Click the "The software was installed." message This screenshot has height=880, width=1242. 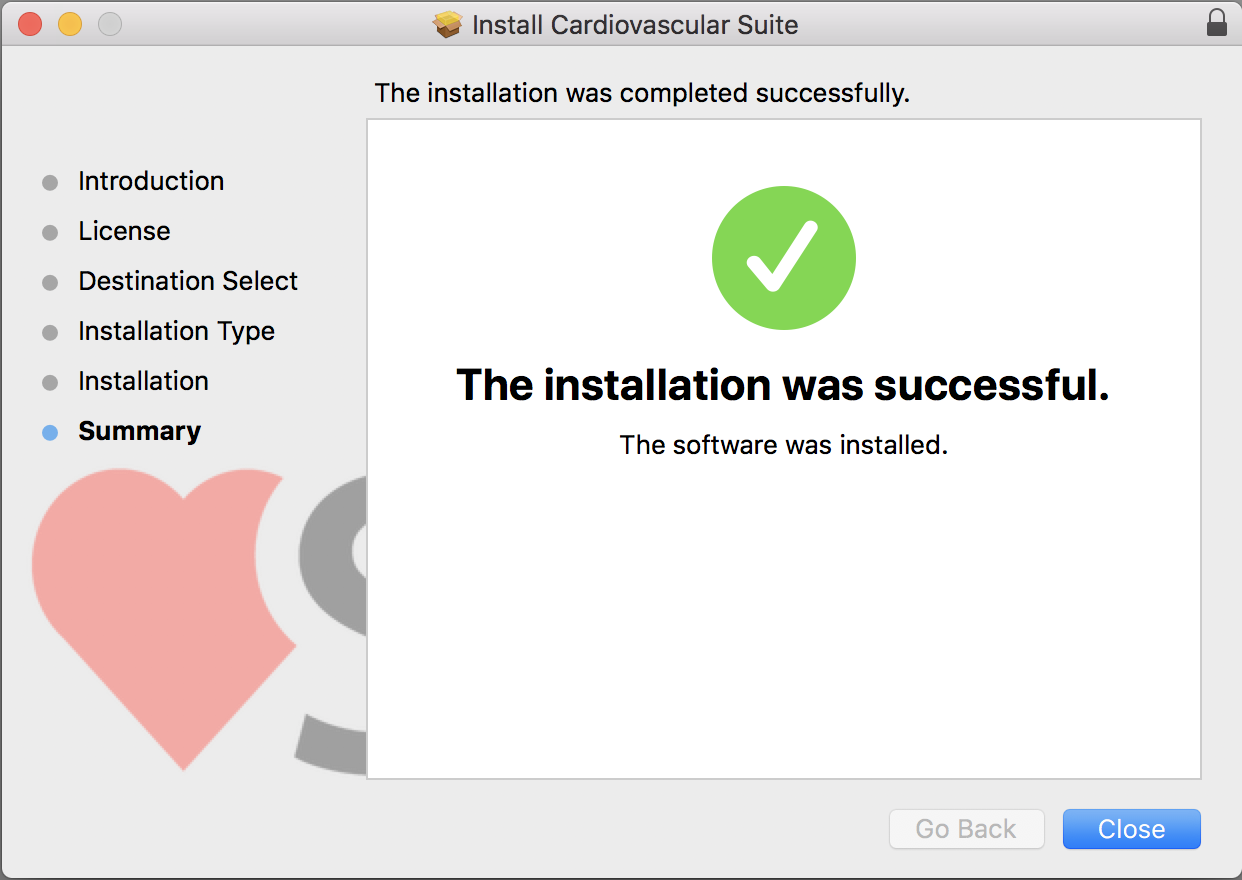(783, 445)
